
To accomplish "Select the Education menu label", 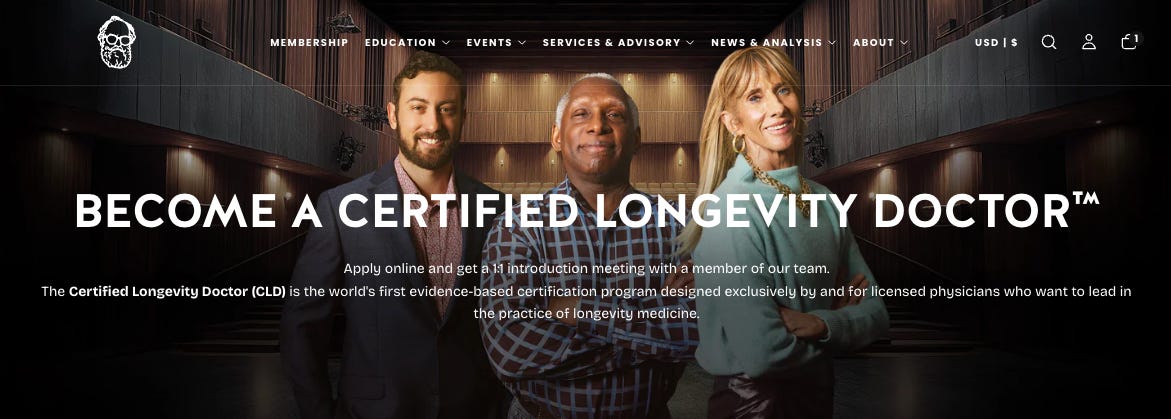I will point(400,43).
